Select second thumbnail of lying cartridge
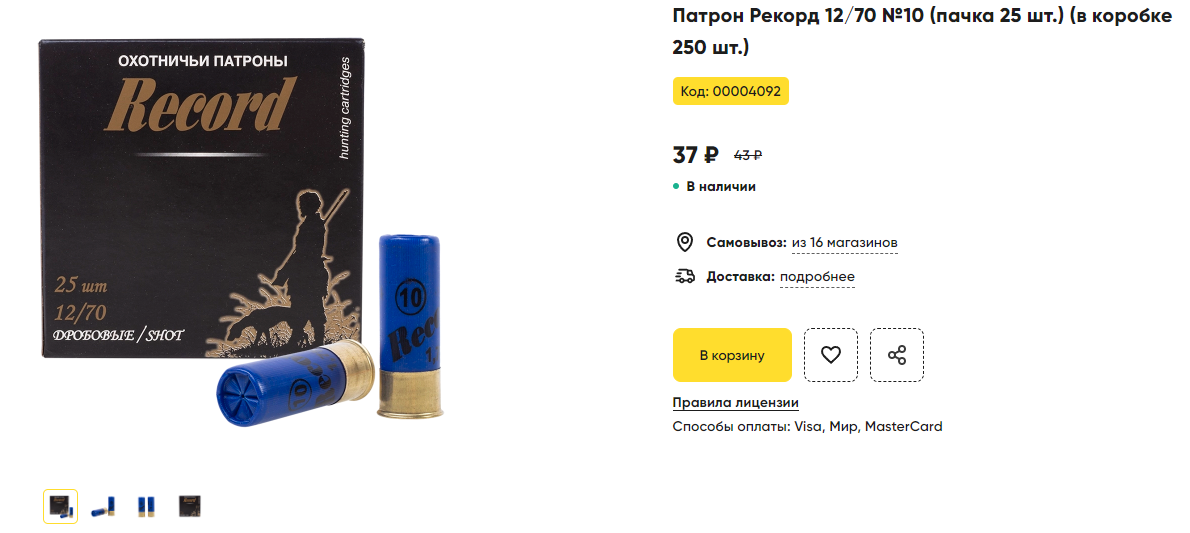The height and width of the screenshot is (533, 1190). pos(103,506)
